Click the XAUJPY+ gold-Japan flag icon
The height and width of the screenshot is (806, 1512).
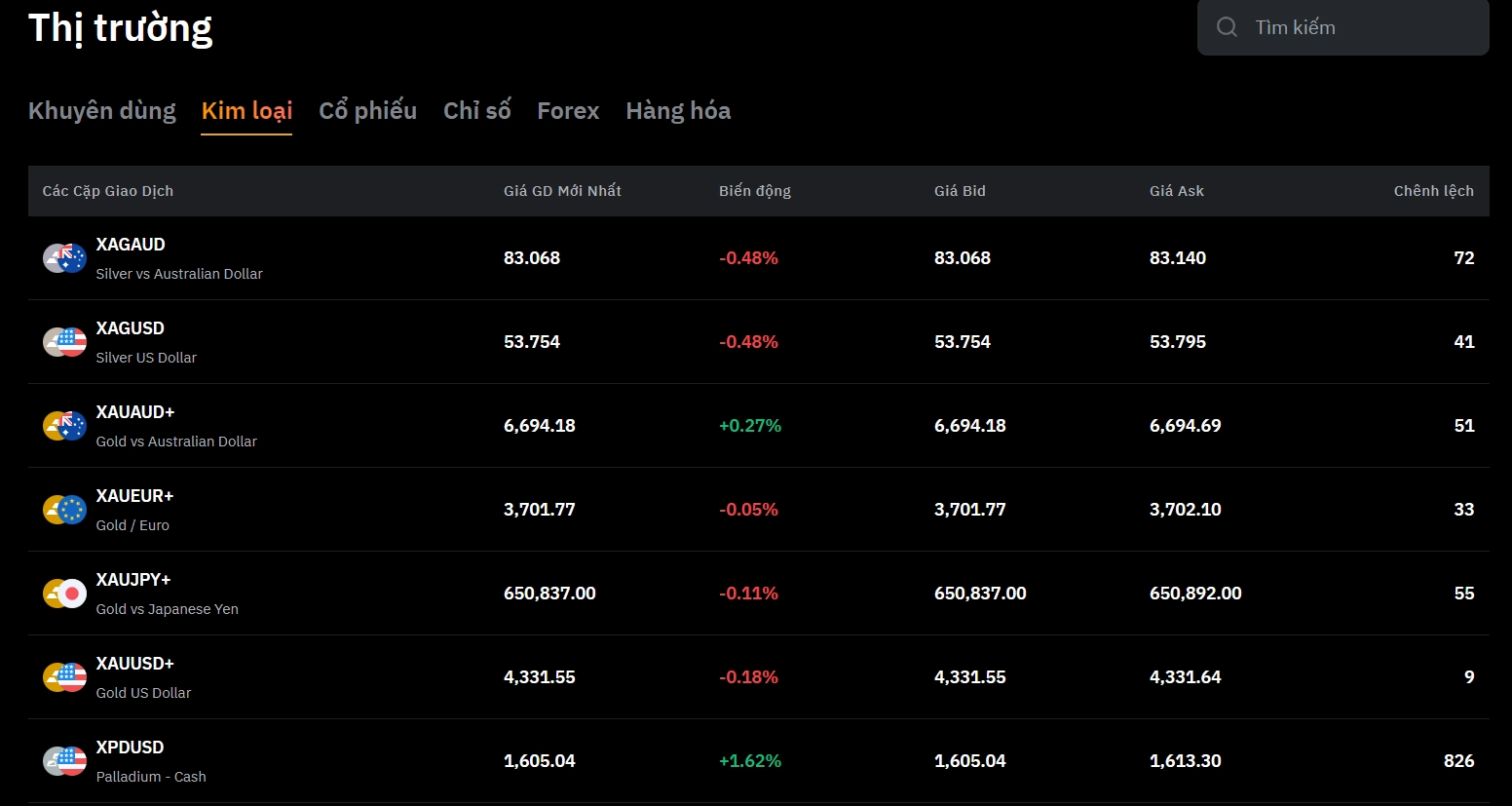[64, 594]
